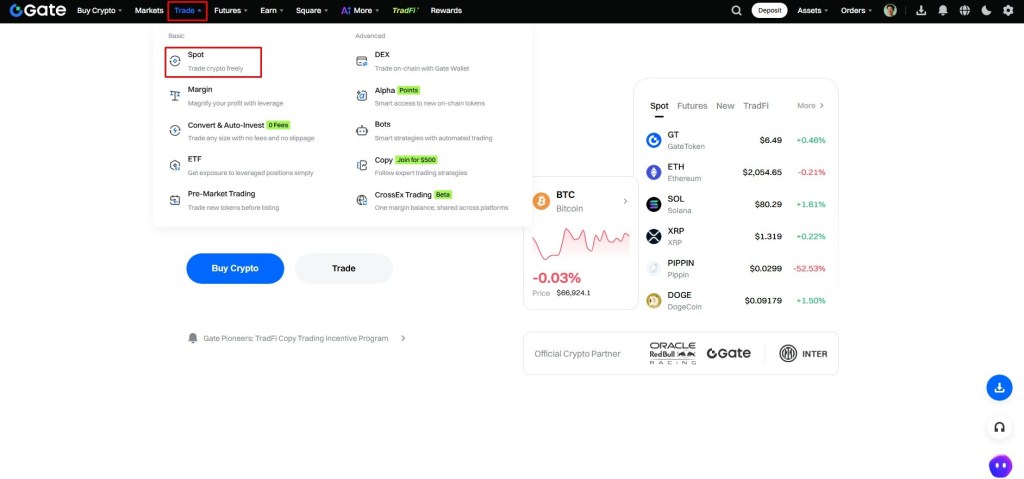Switch to the Futures tab in market widget
This screenshot has width=1024, height=479.
click(692, 106)
